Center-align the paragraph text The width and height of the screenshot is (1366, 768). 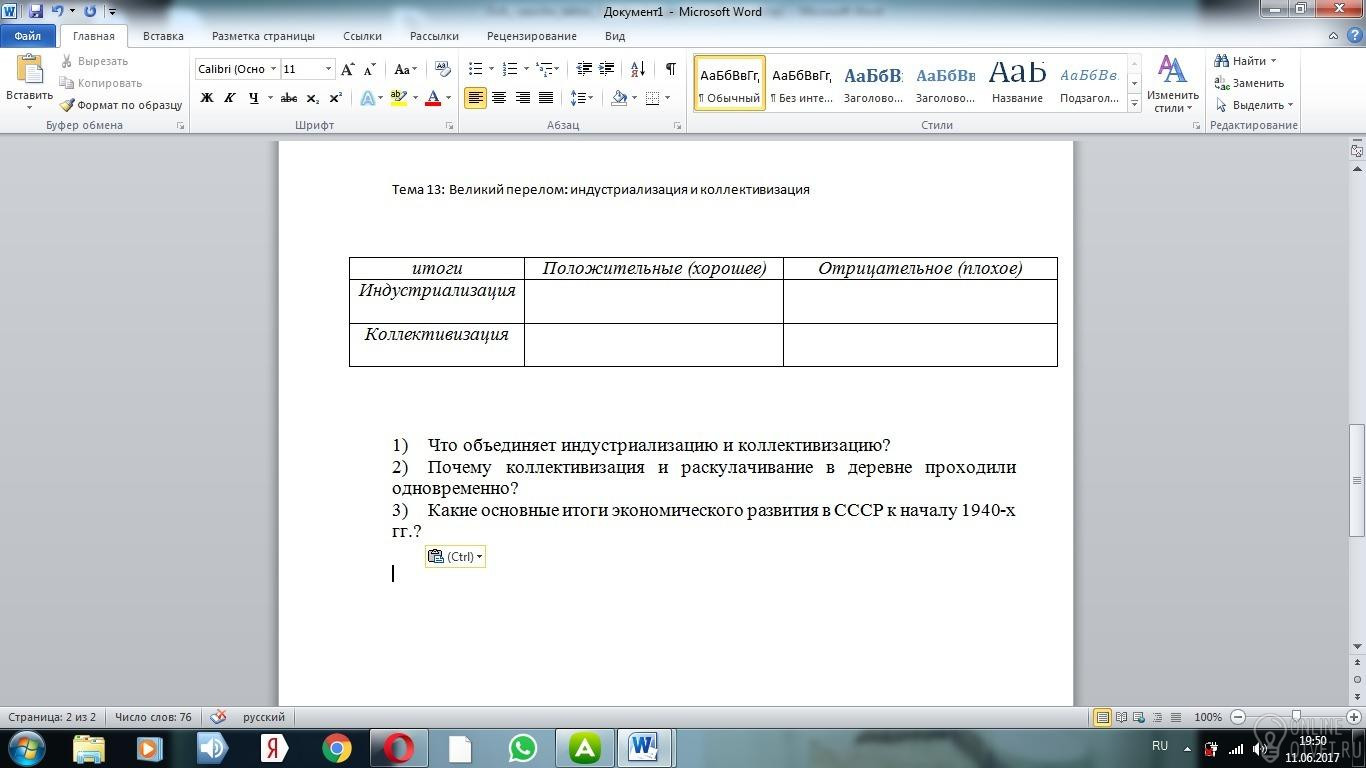click(x=498, y=98)
